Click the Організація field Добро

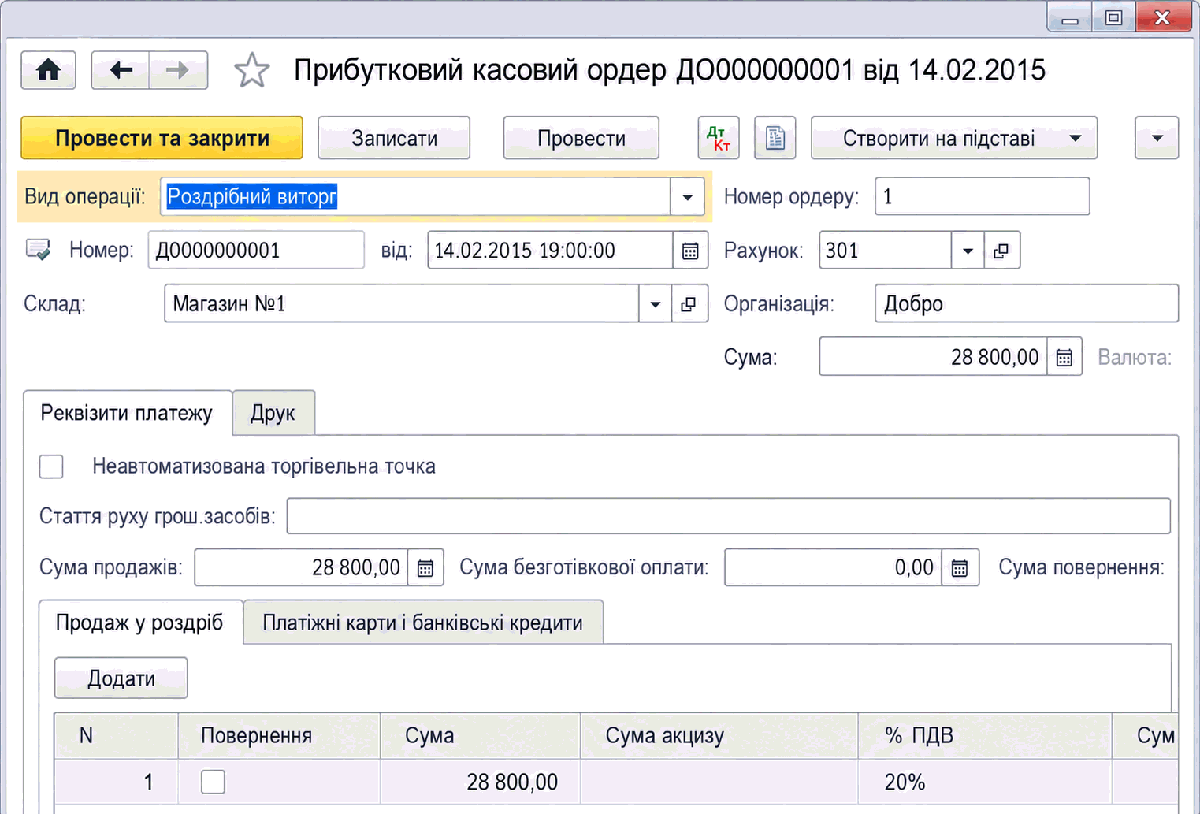click(x=1027, y=304)
